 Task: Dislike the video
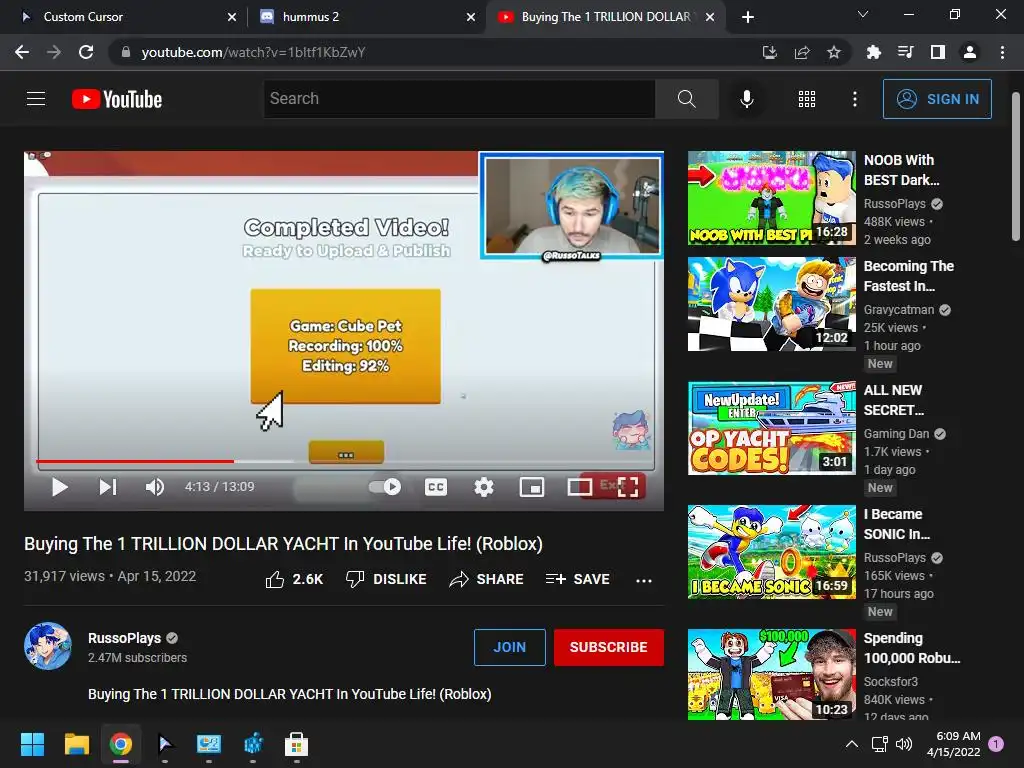(386, 579)
